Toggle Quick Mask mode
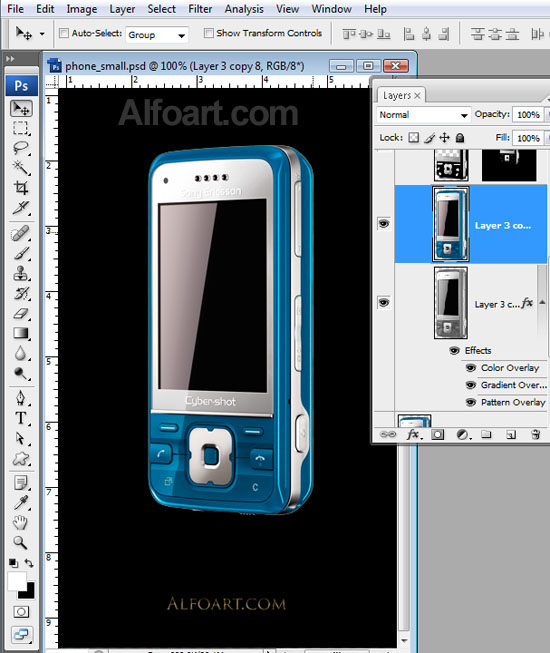Viewport: 550px width, 653px height. 21,612
